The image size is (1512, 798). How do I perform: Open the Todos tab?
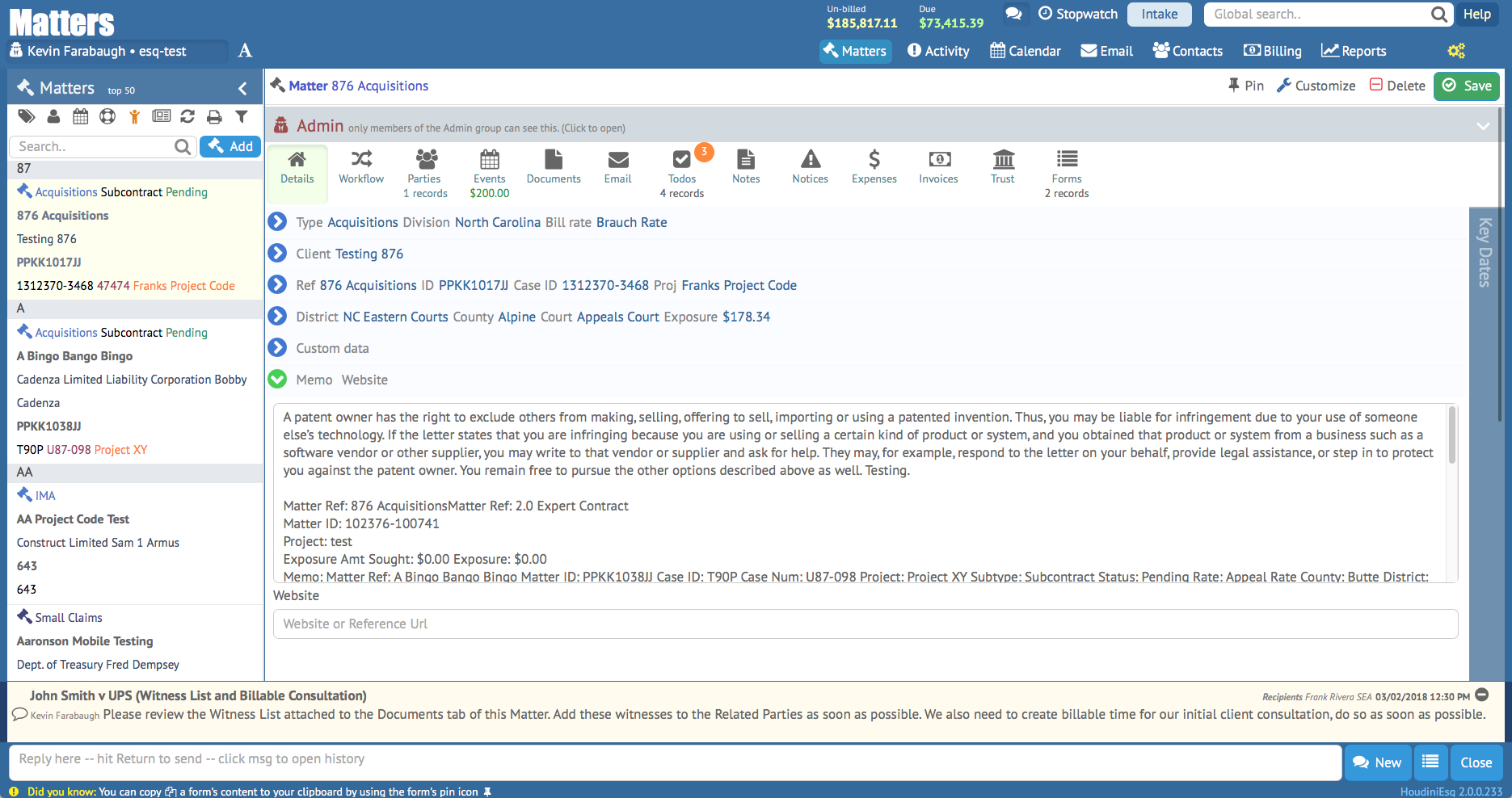[x=682, y=174]
